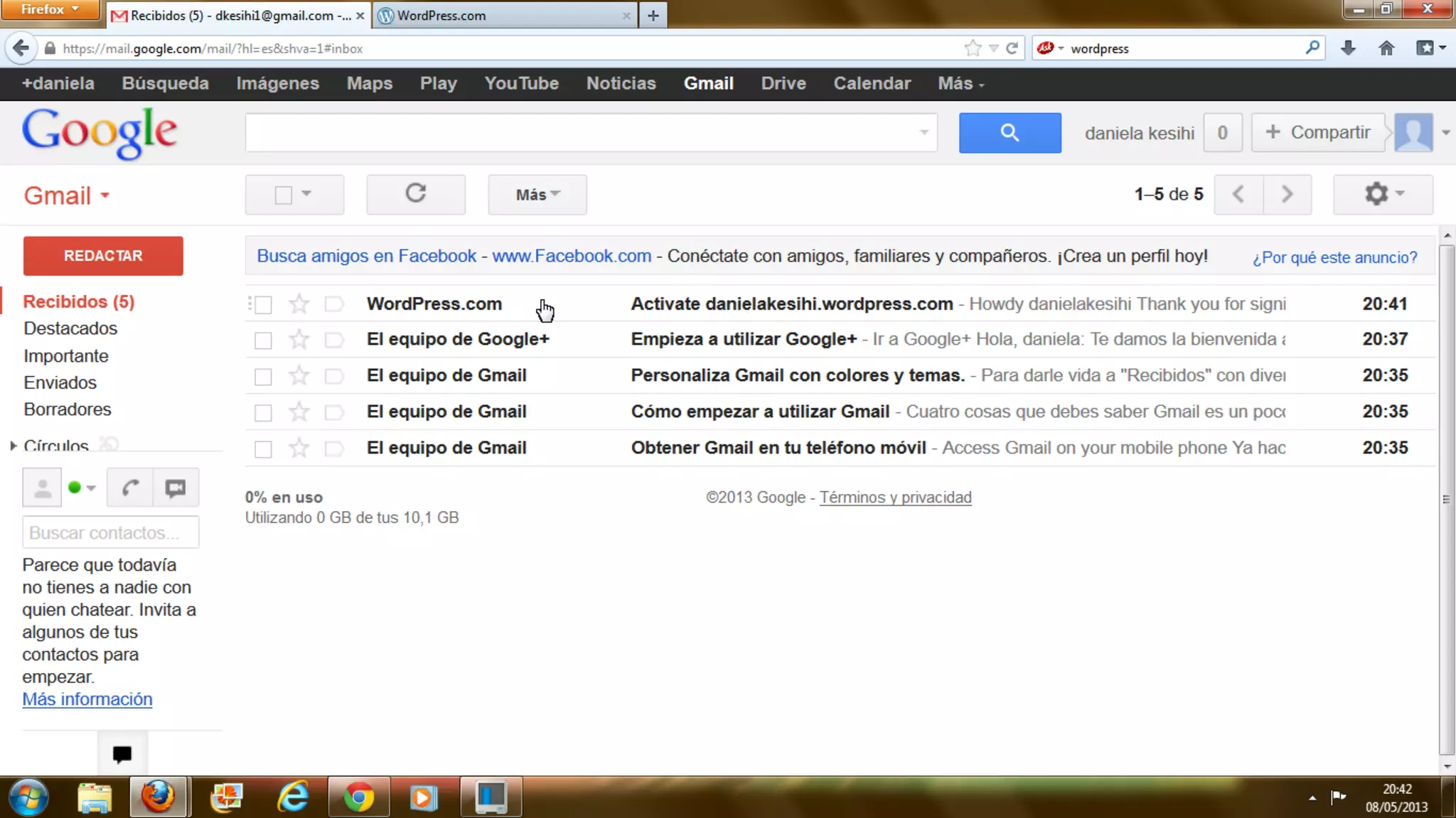Click the Firefox back arrow
Image resolution: width=1456 pixels, height=818 pixels.
pyautogui.click(x=21, y=48)
